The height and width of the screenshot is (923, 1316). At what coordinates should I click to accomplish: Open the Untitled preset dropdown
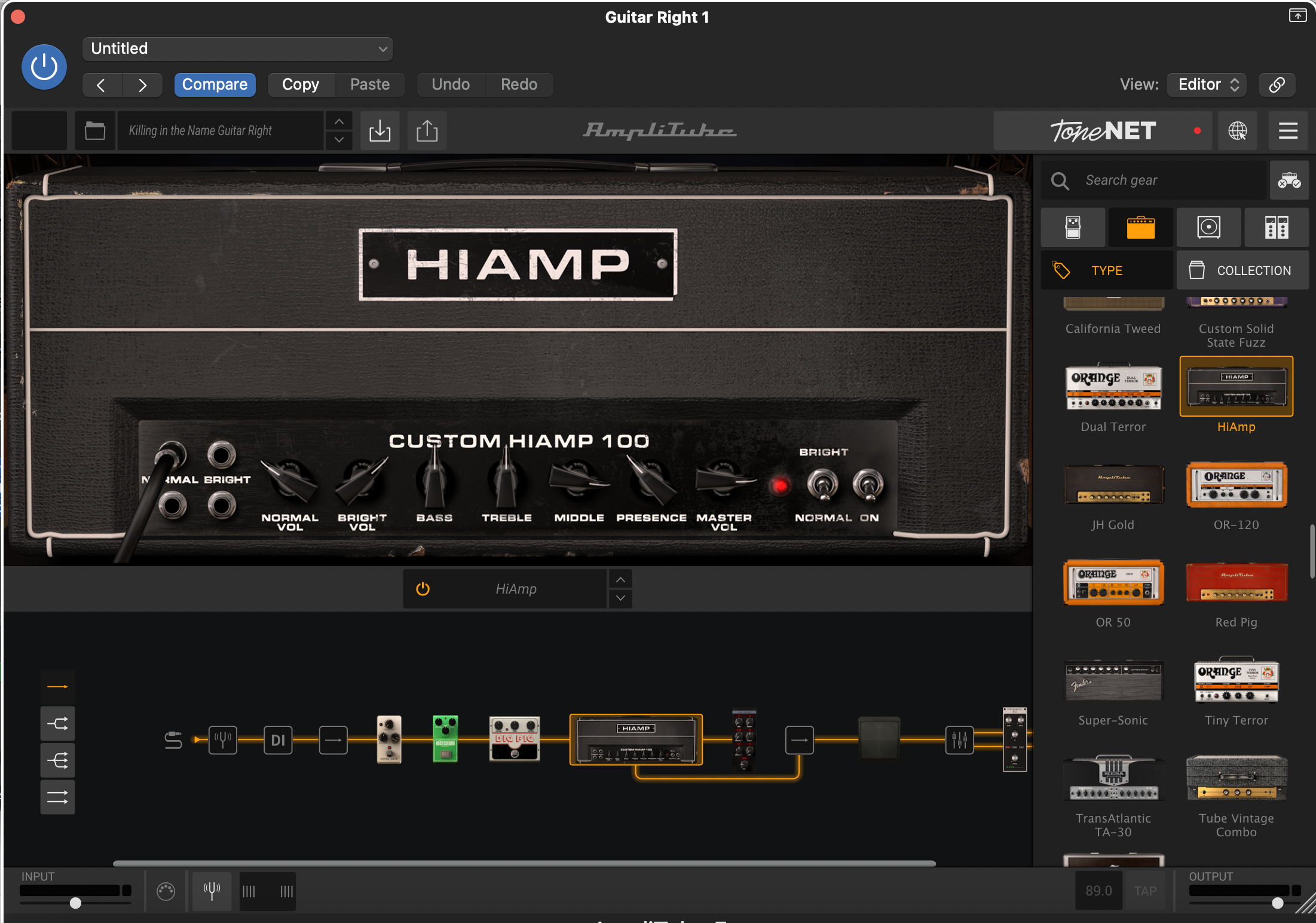238,49
